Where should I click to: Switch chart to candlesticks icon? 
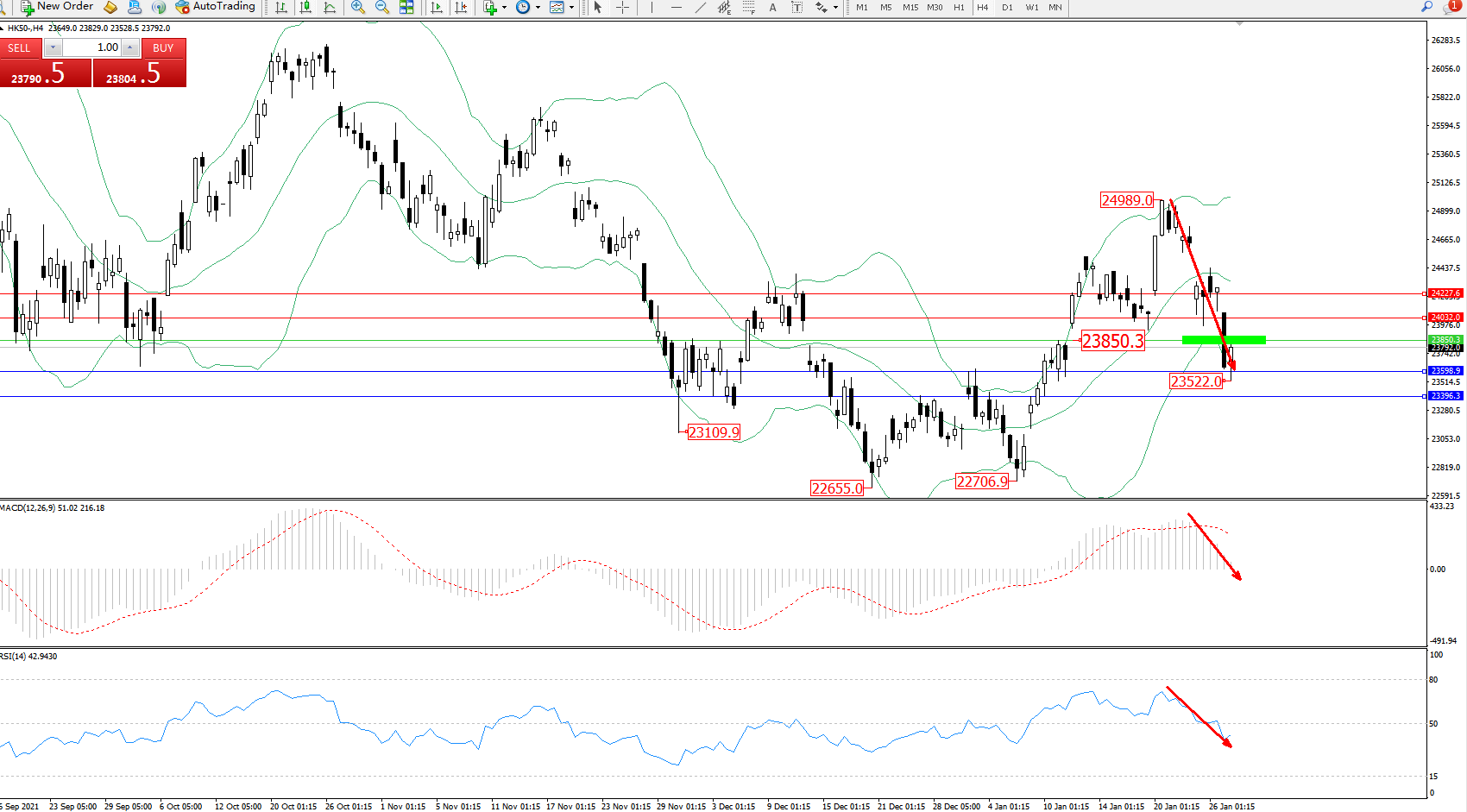(305, 7)
